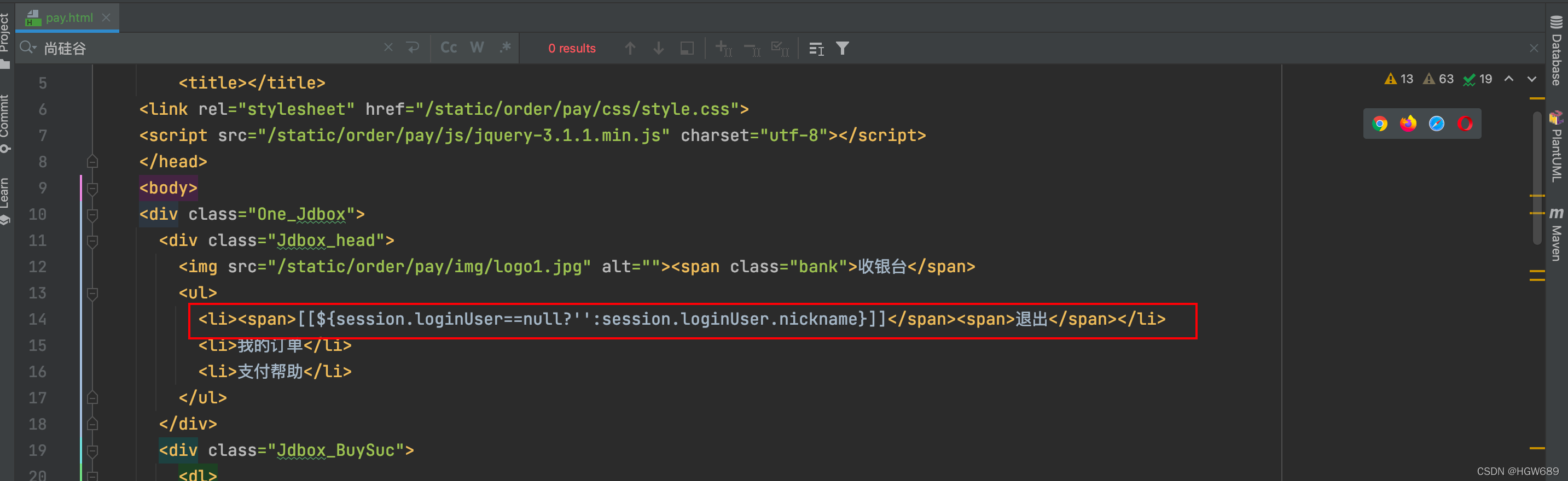
Task: Toggle Match Case (Cc) option
Action: point(449,48)
